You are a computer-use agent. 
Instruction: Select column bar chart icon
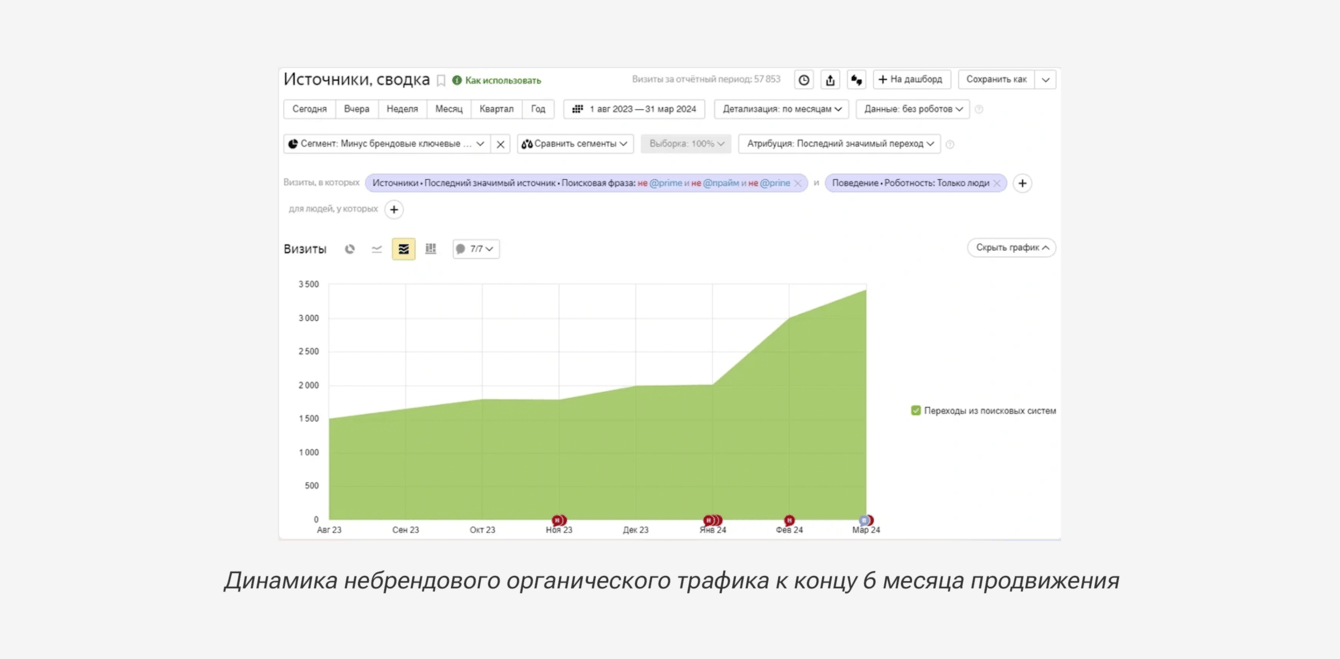(431, 249)
